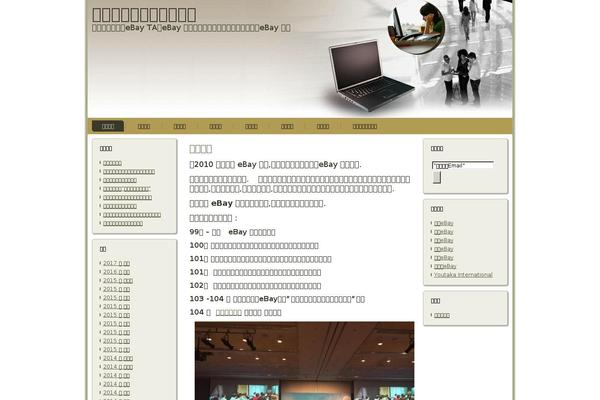The height and width of the screenshot is (400, 600).
Task: Select the highlighted dark navigation tab
Action: [108, 126]
